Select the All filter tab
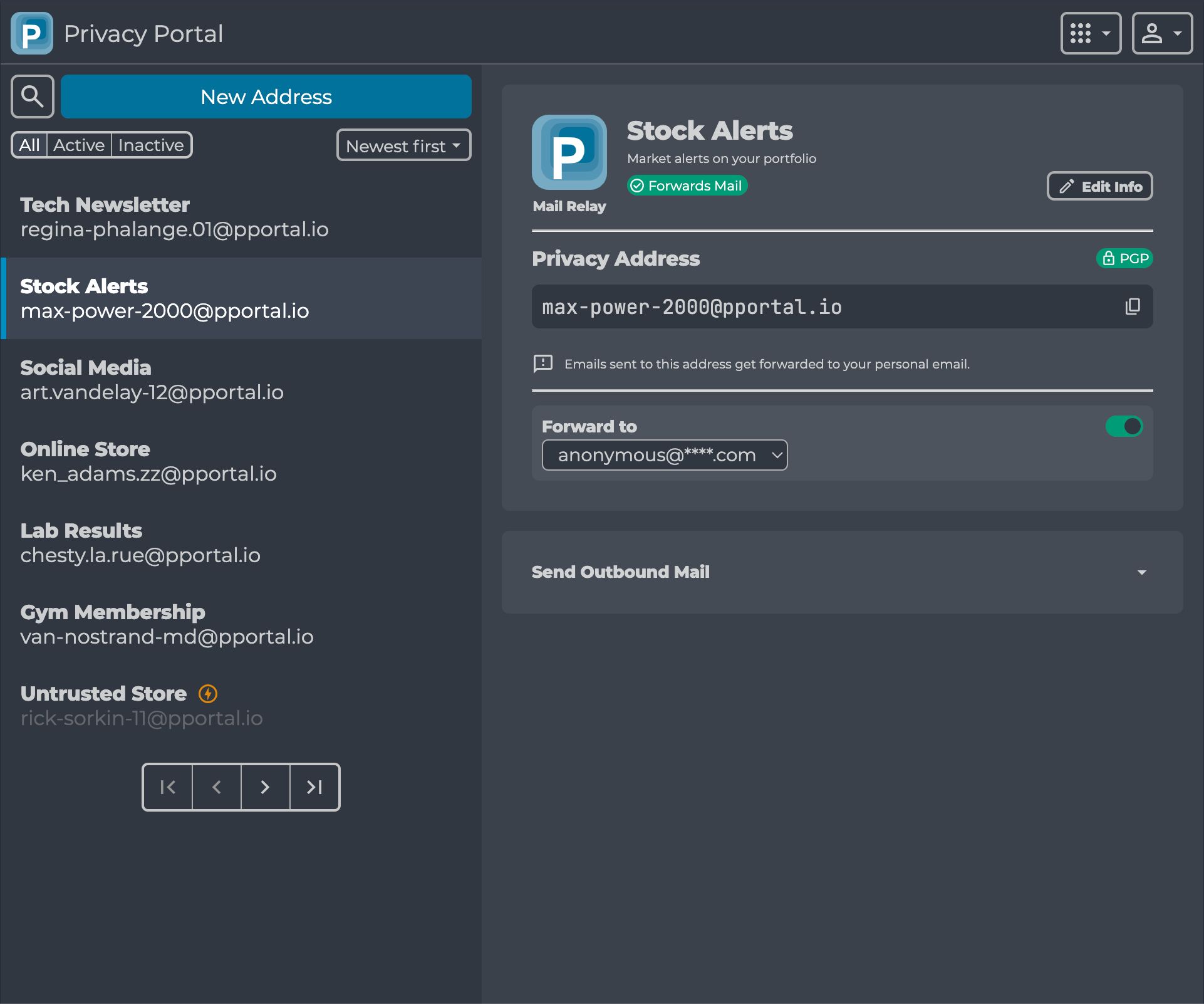The height and width of the screenshot is (1004, 1204). click(x=28, y=145)
